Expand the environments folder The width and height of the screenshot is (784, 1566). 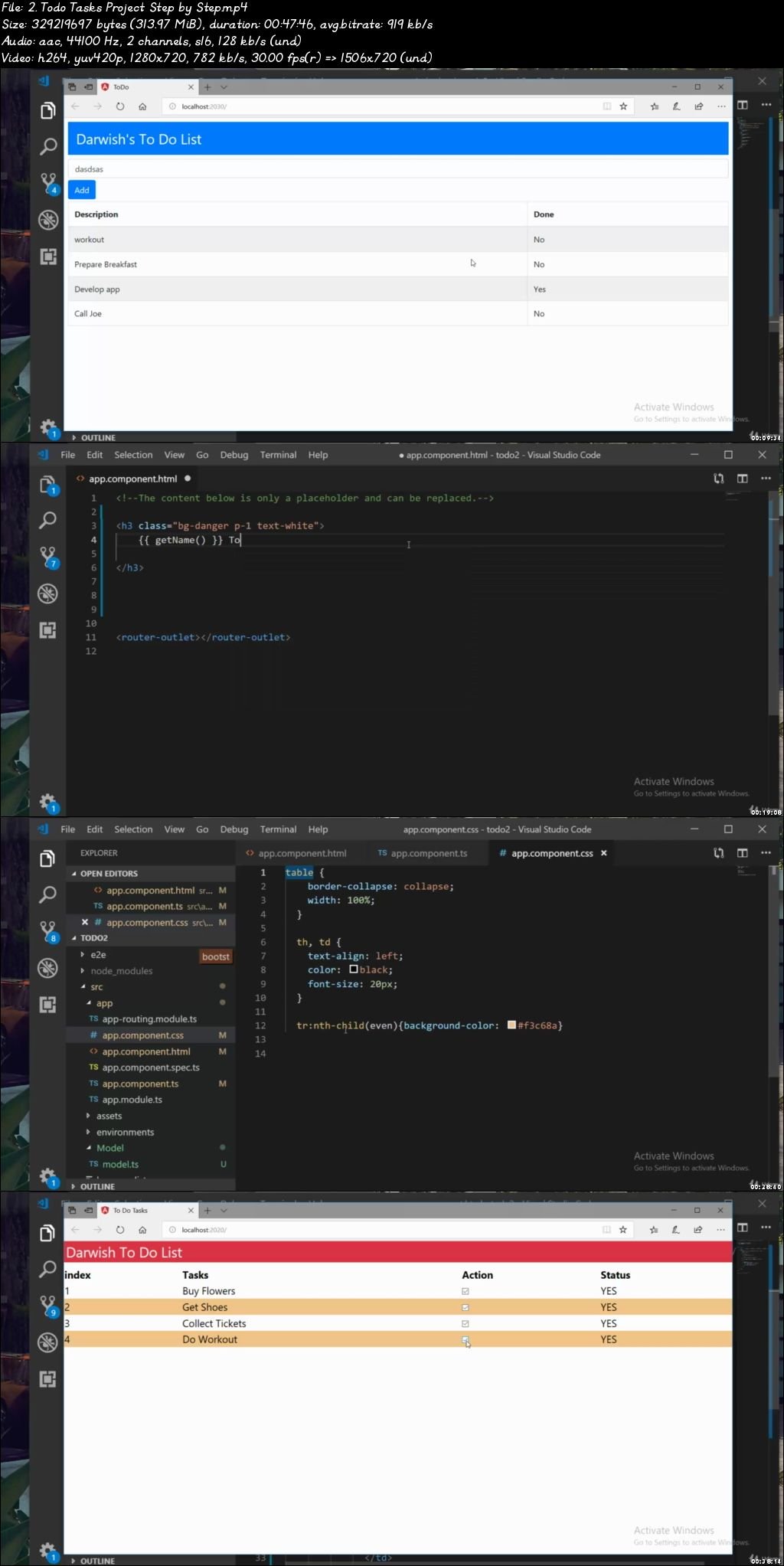[x=89, y=1132]
